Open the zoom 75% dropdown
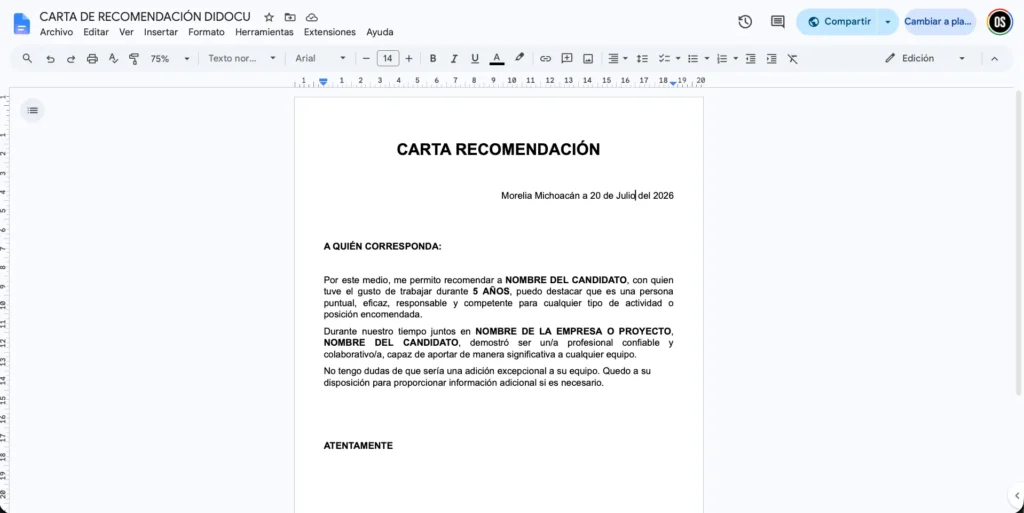This screenshot has width=1024, height=513. point(169,59)
